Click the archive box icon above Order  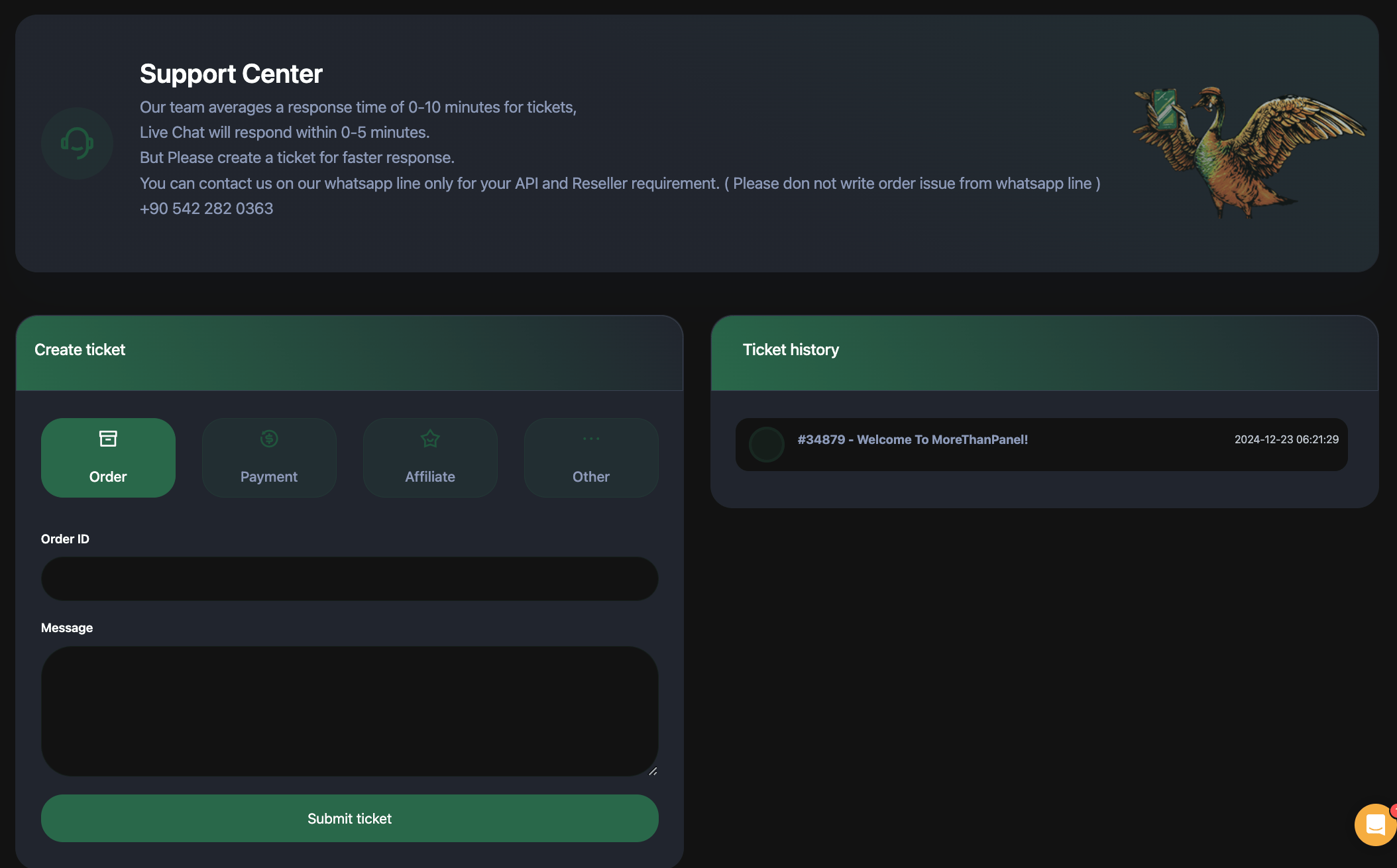click(x=108, y=439)
